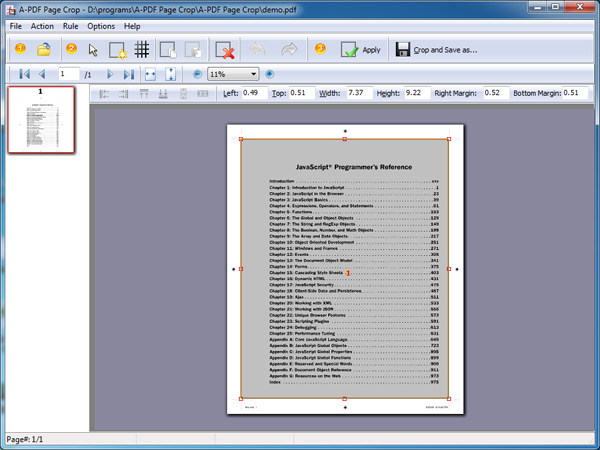Click the align bottom edges icon
The height and width of the screenshot is (450, 600).
point(163,94)
